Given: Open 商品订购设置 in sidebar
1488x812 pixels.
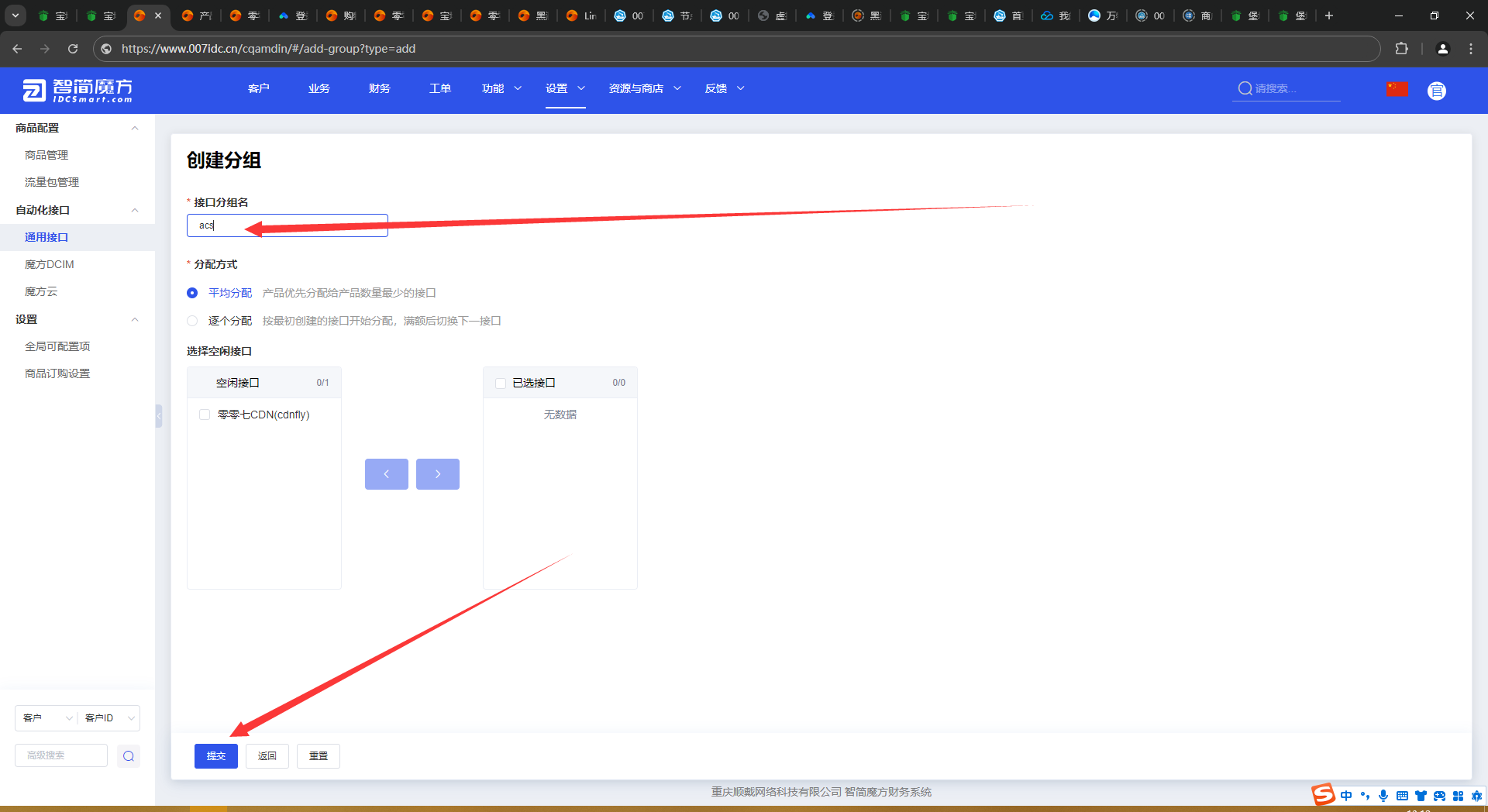Looking at the screenshot, I should [x=57, y=373].
